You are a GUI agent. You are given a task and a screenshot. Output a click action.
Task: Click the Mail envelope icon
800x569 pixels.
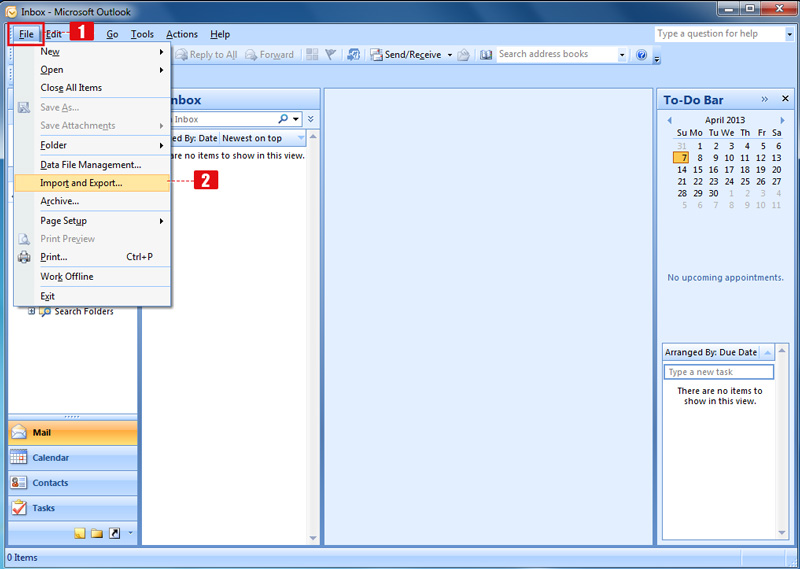coord(19,432)
